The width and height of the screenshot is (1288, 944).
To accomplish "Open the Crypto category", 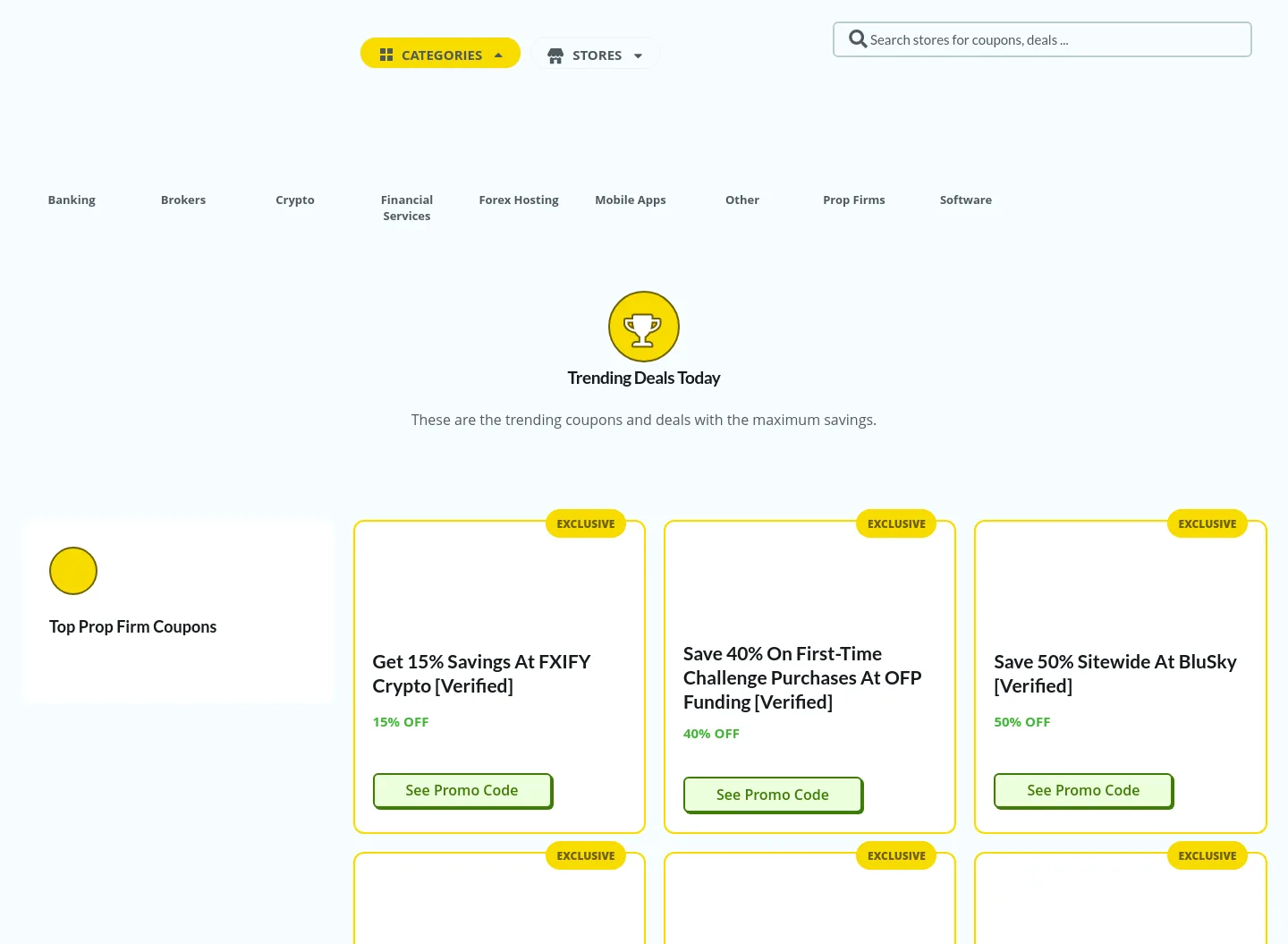I will pos(295,200).
